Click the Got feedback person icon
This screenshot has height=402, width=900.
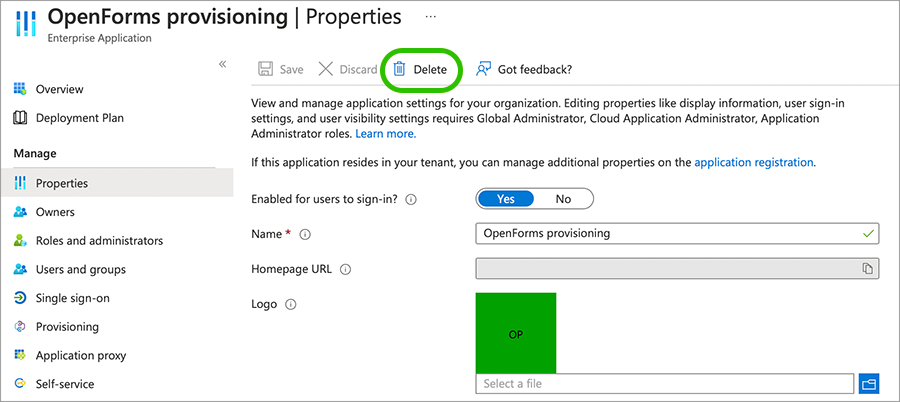484,69
